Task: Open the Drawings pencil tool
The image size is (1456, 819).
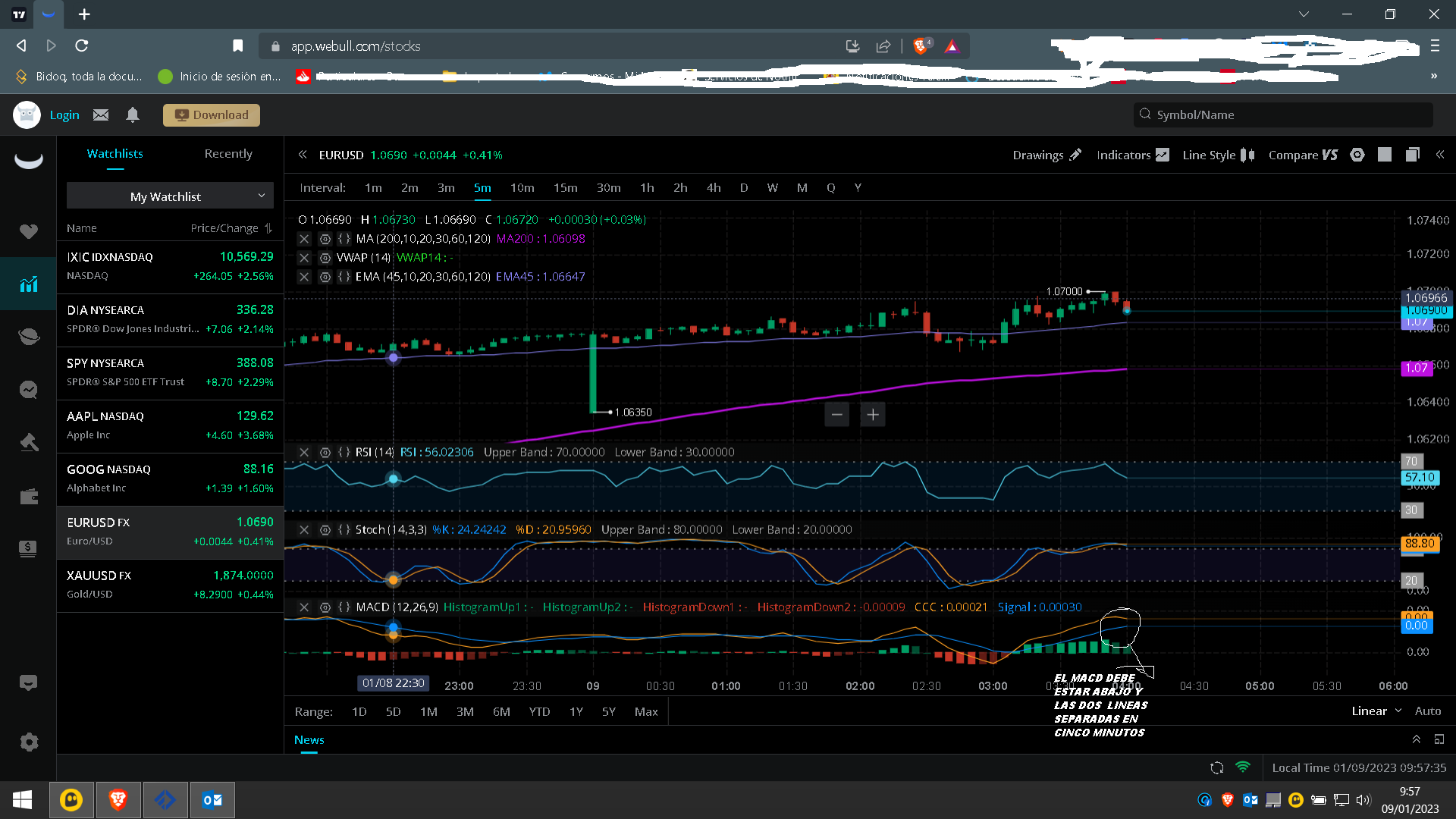Action: 1046,155
